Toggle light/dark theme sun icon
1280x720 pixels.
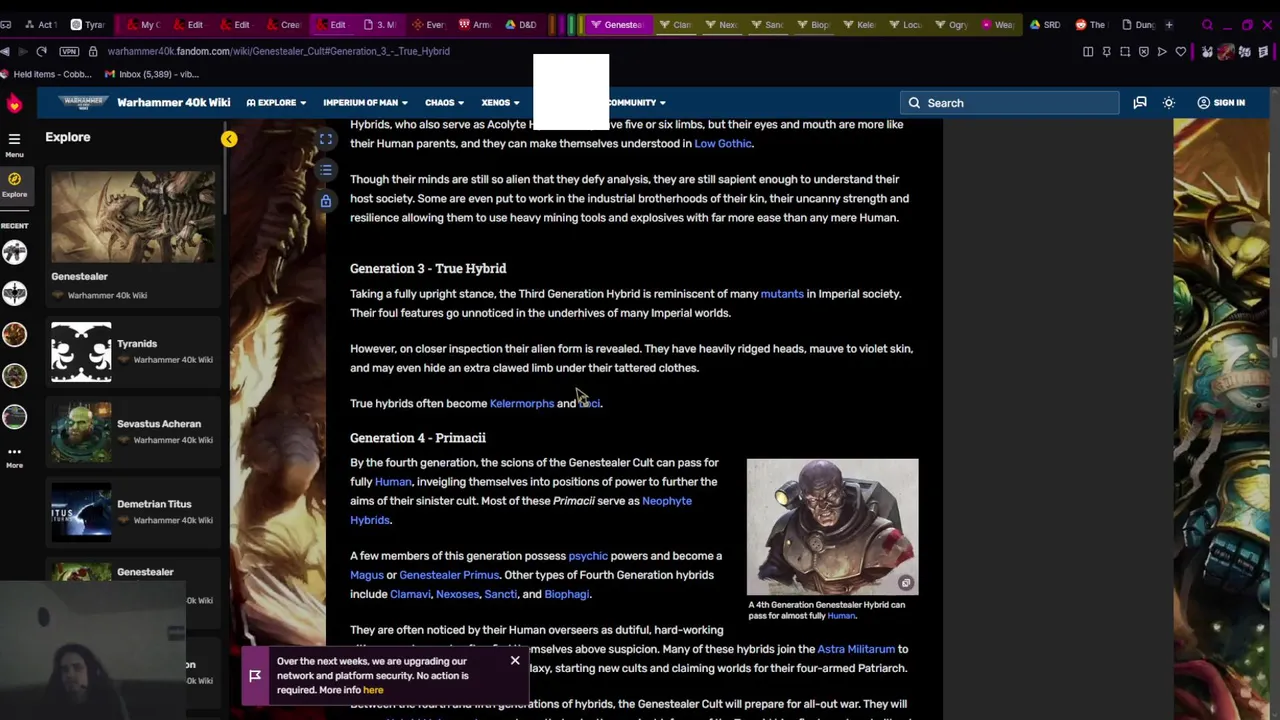(x=1169, y=103)
